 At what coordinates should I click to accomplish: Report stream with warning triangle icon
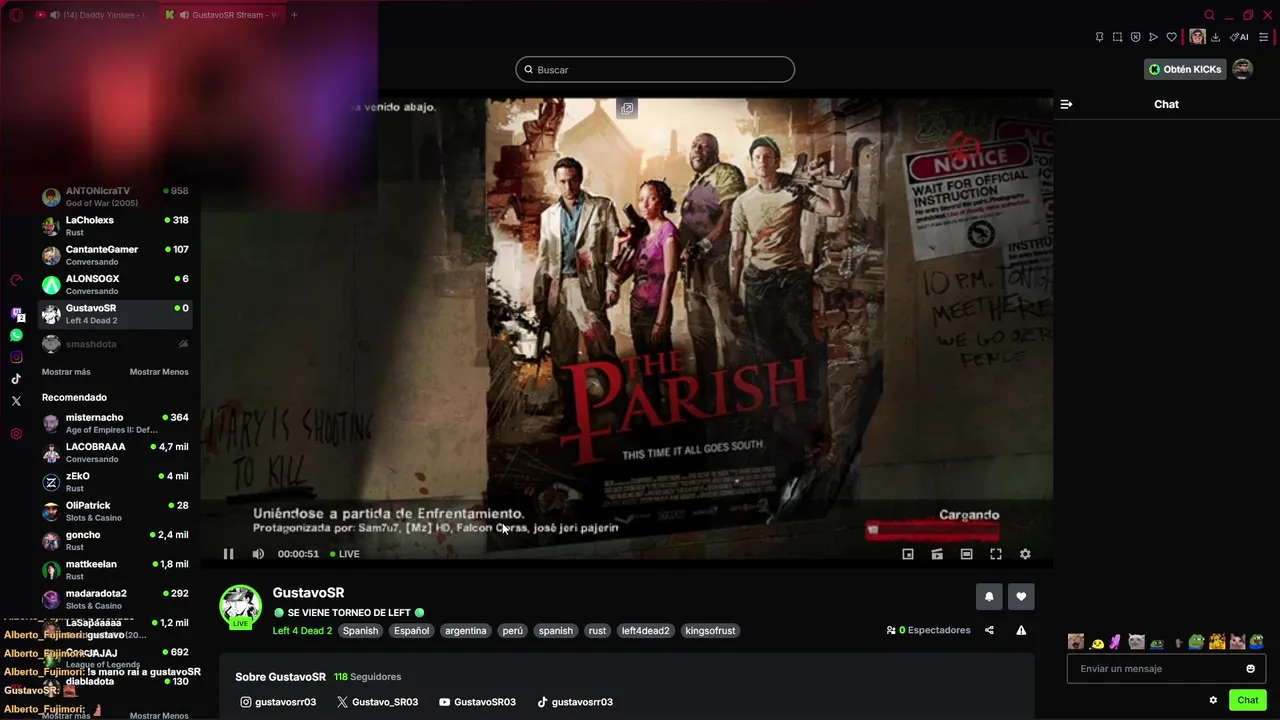[1021, 630]
